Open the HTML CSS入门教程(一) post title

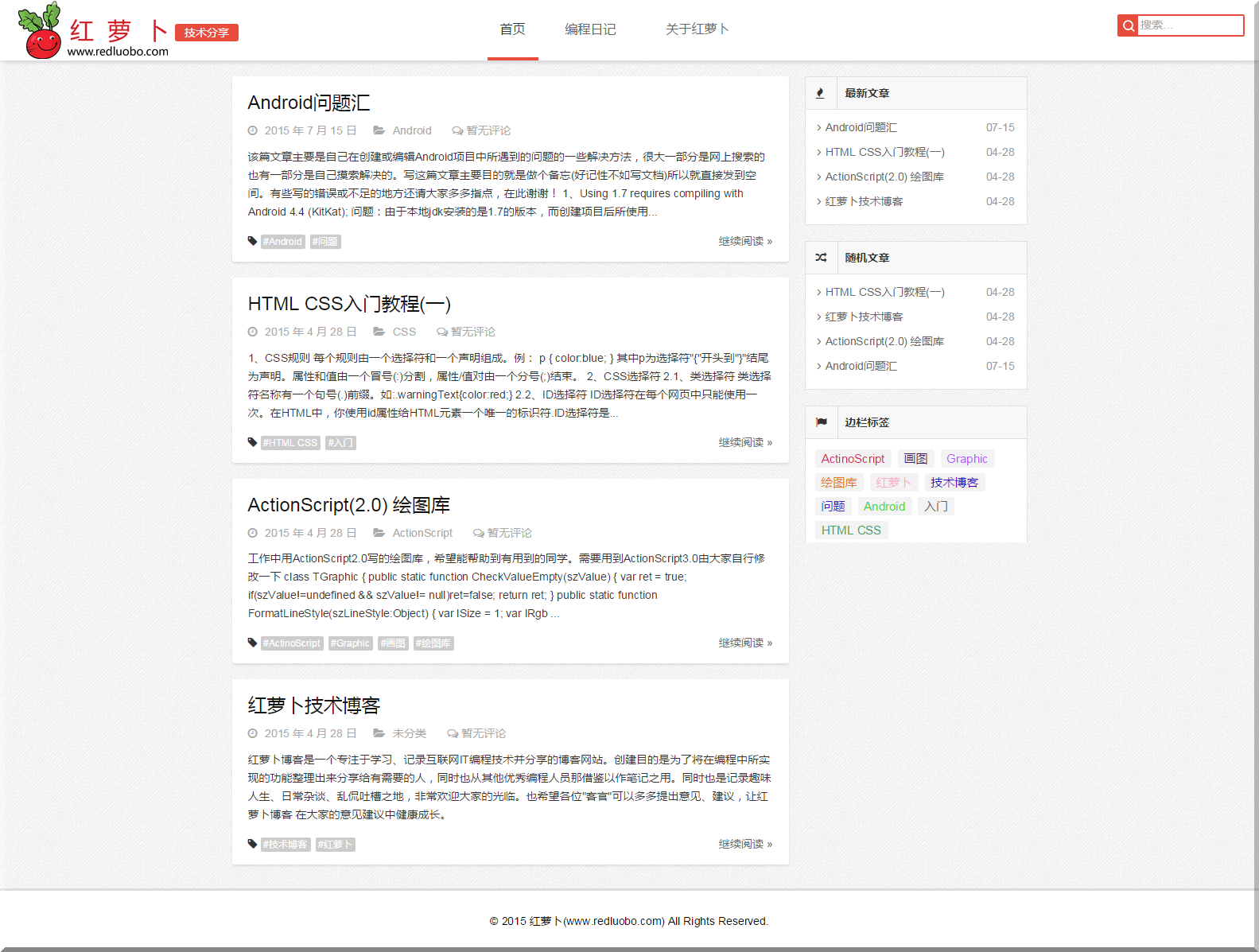click(349, 304)
